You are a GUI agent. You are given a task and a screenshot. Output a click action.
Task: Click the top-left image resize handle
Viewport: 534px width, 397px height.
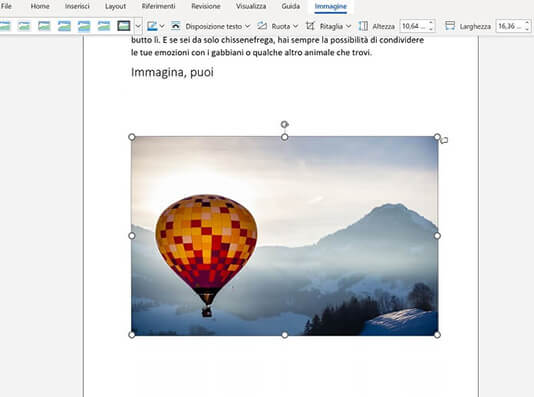(132, 137)
